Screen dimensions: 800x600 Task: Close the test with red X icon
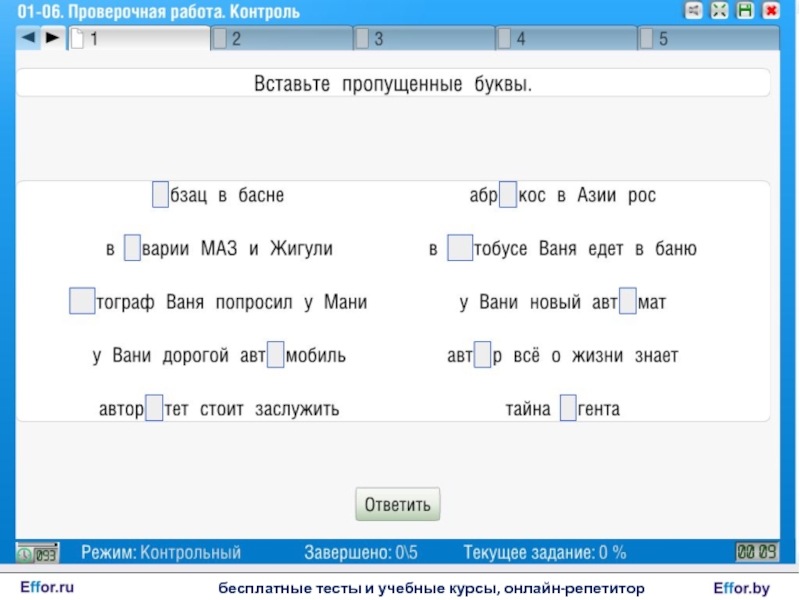(x=771, y=11)
